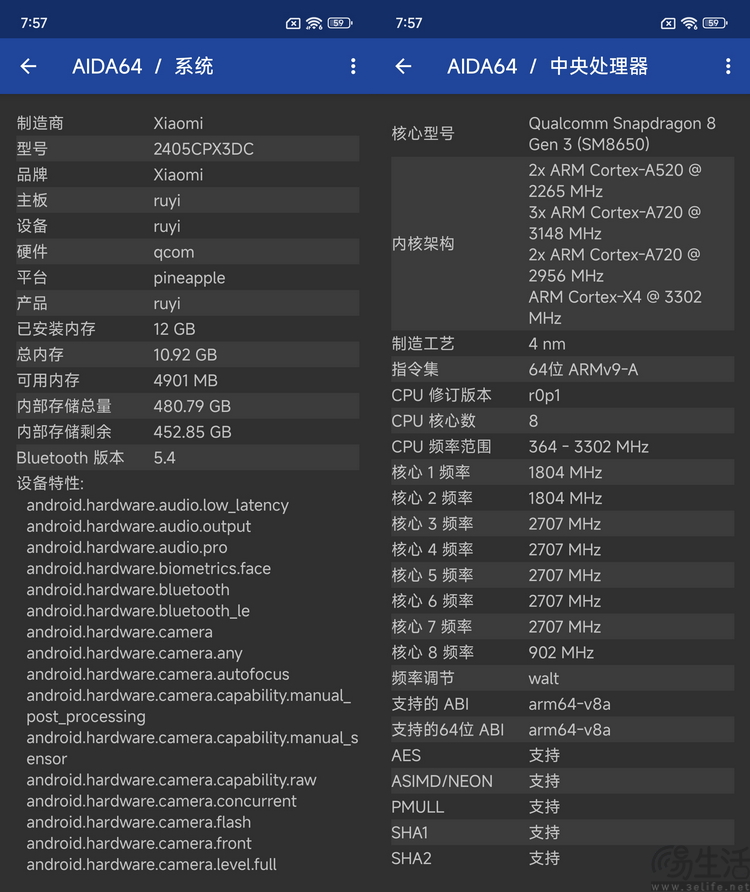Select the 主板 ruyi row
The width and height of the screenshot is (750, 892).
tap(188, 200)
